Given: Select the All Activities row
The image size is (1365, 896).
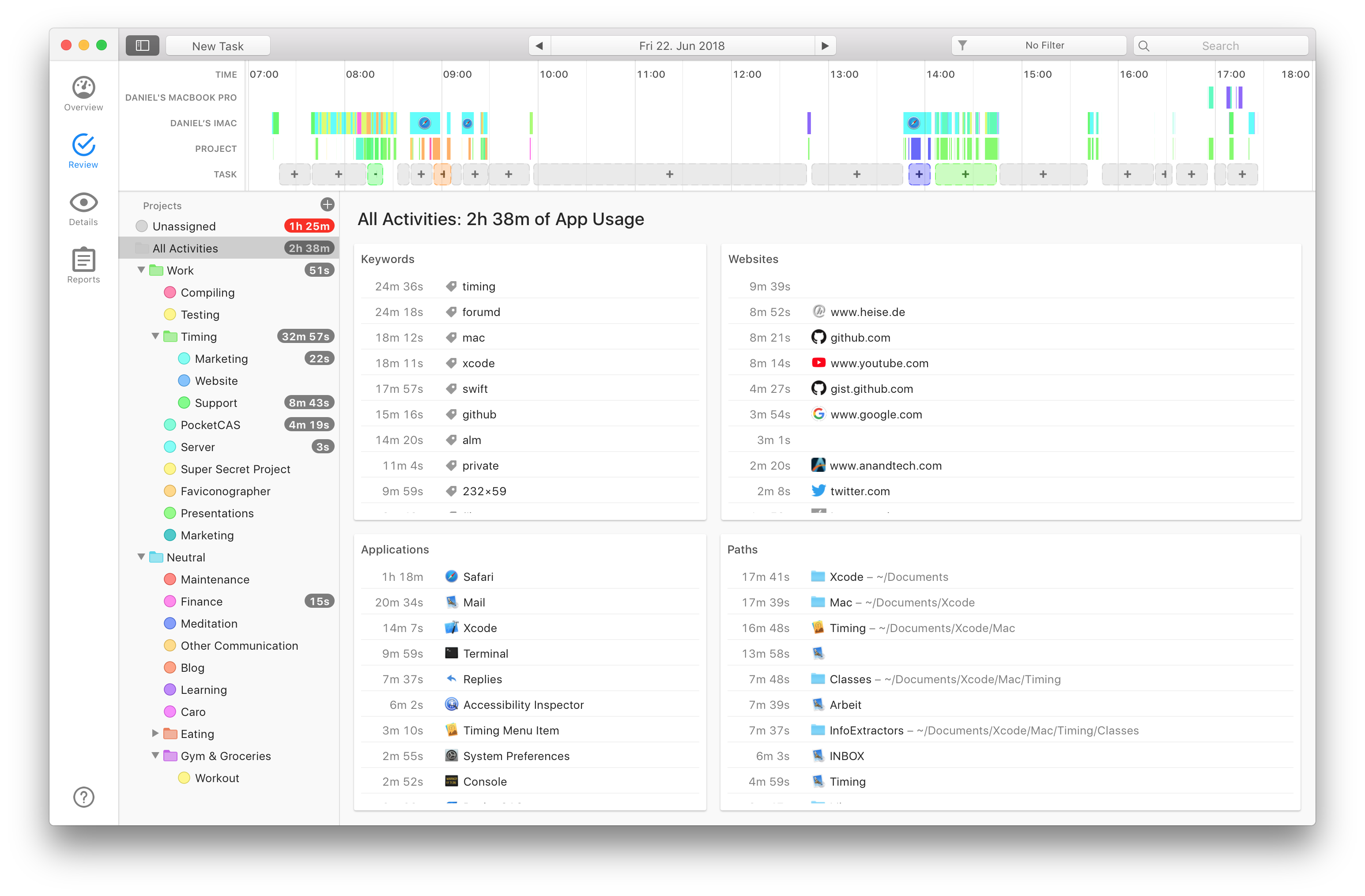Looking at the screenshot, I should pyautogui.click(x=229, y=248).
